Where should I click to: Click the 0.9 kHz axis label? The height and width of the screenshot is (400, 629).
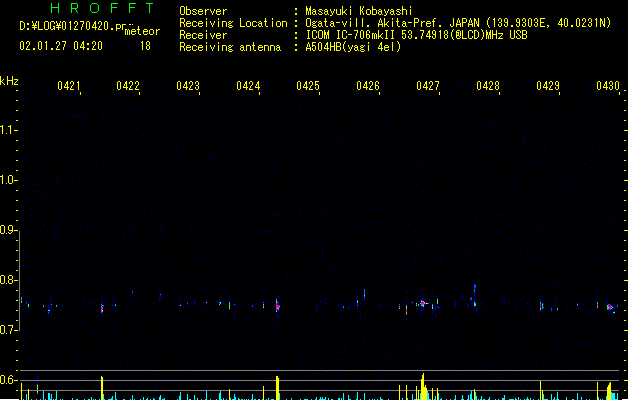point(7,229)
